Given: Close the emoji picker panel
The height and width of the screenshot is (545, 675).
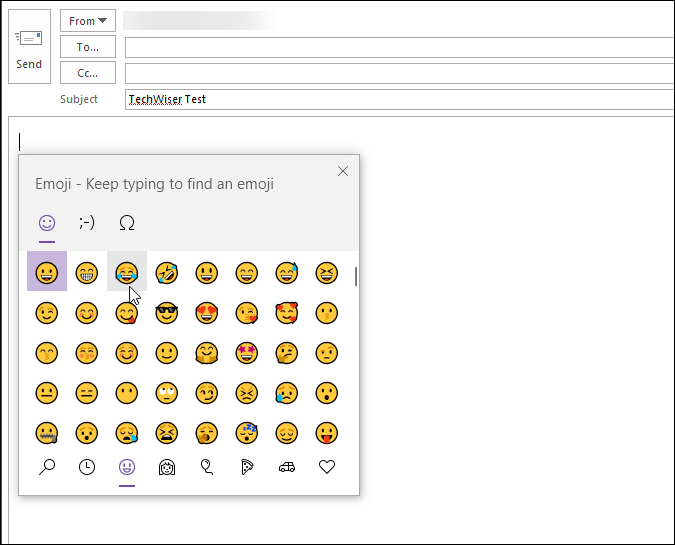Looking at the screenshot, I should 343,171.
